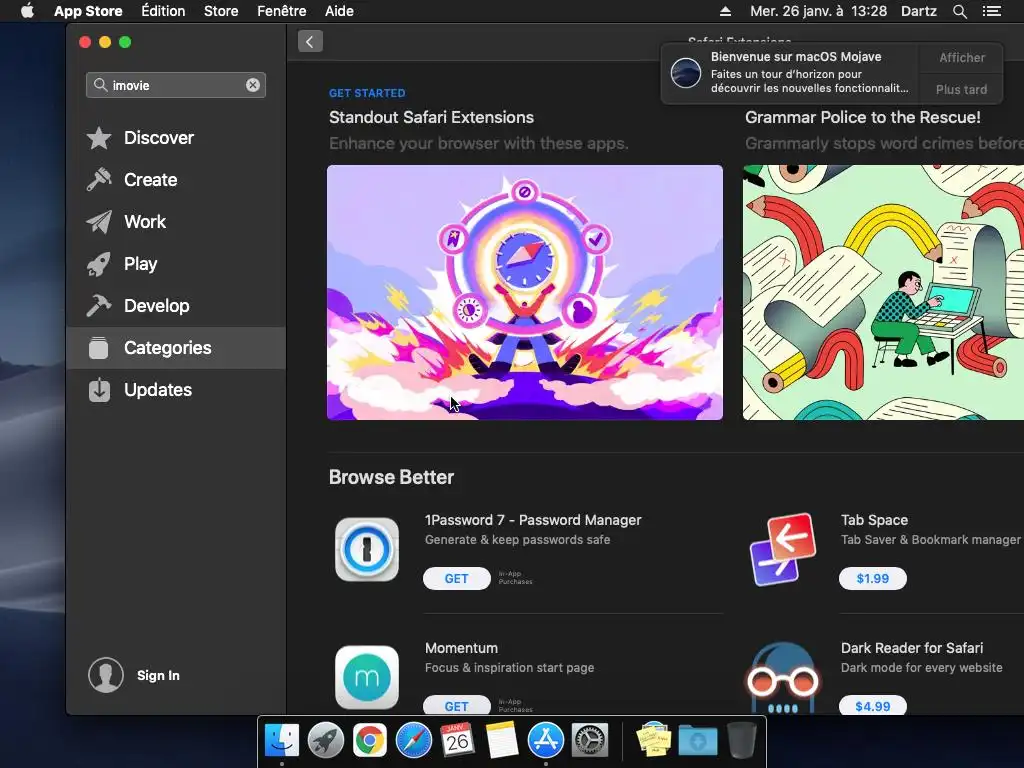Click the eject icon in menu bar

coord(726,11)
